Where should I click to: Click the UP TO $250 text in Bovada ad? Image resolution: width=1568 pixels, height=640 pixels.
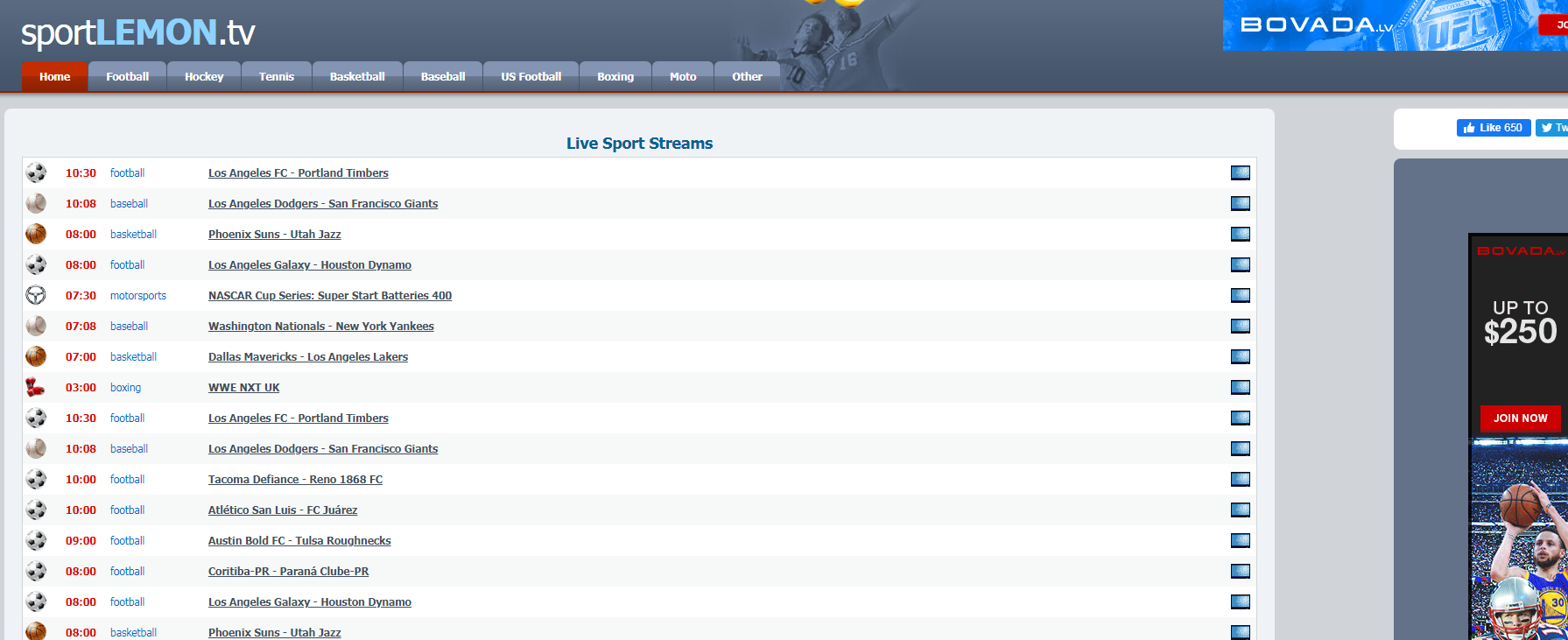[x=1521, y=322]
